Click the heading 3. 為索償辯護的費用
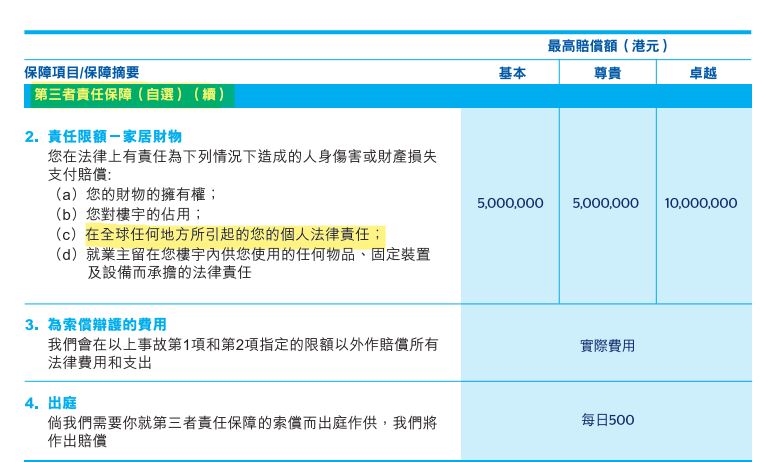Image resolution: width=778 pixels, height=462 pixels. click(x=96, y=325)
